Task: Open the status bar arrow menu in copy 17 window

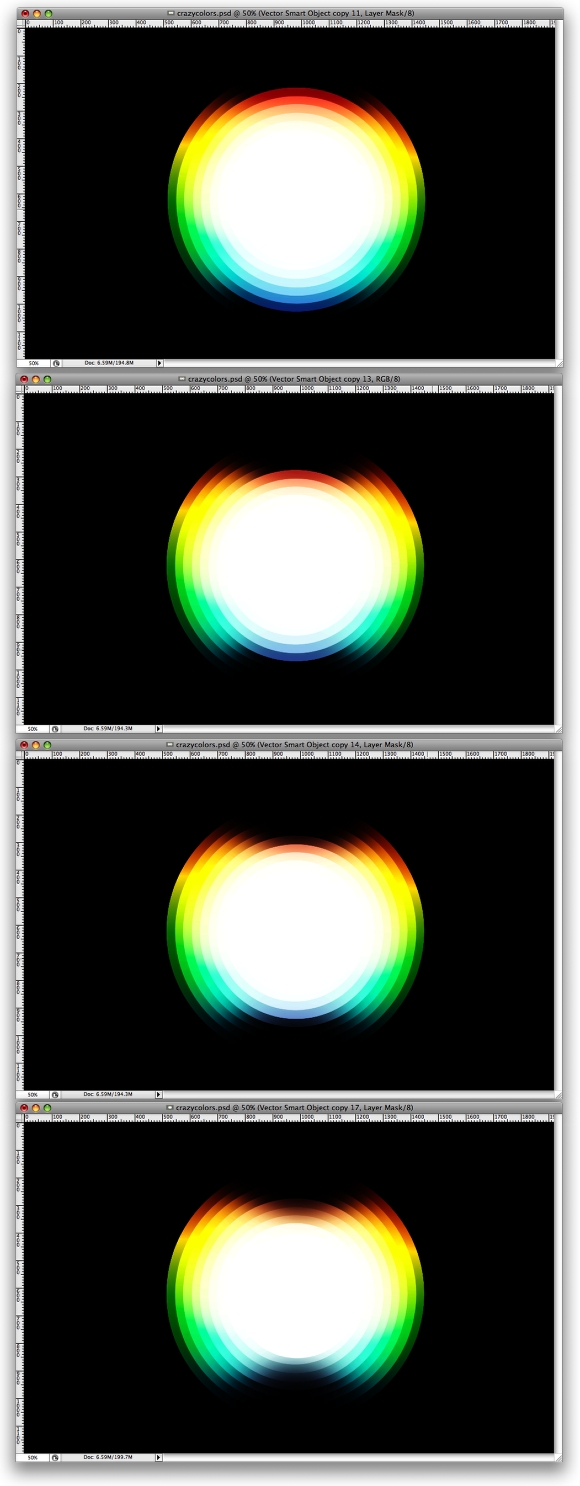Action: coord(159,1458)
